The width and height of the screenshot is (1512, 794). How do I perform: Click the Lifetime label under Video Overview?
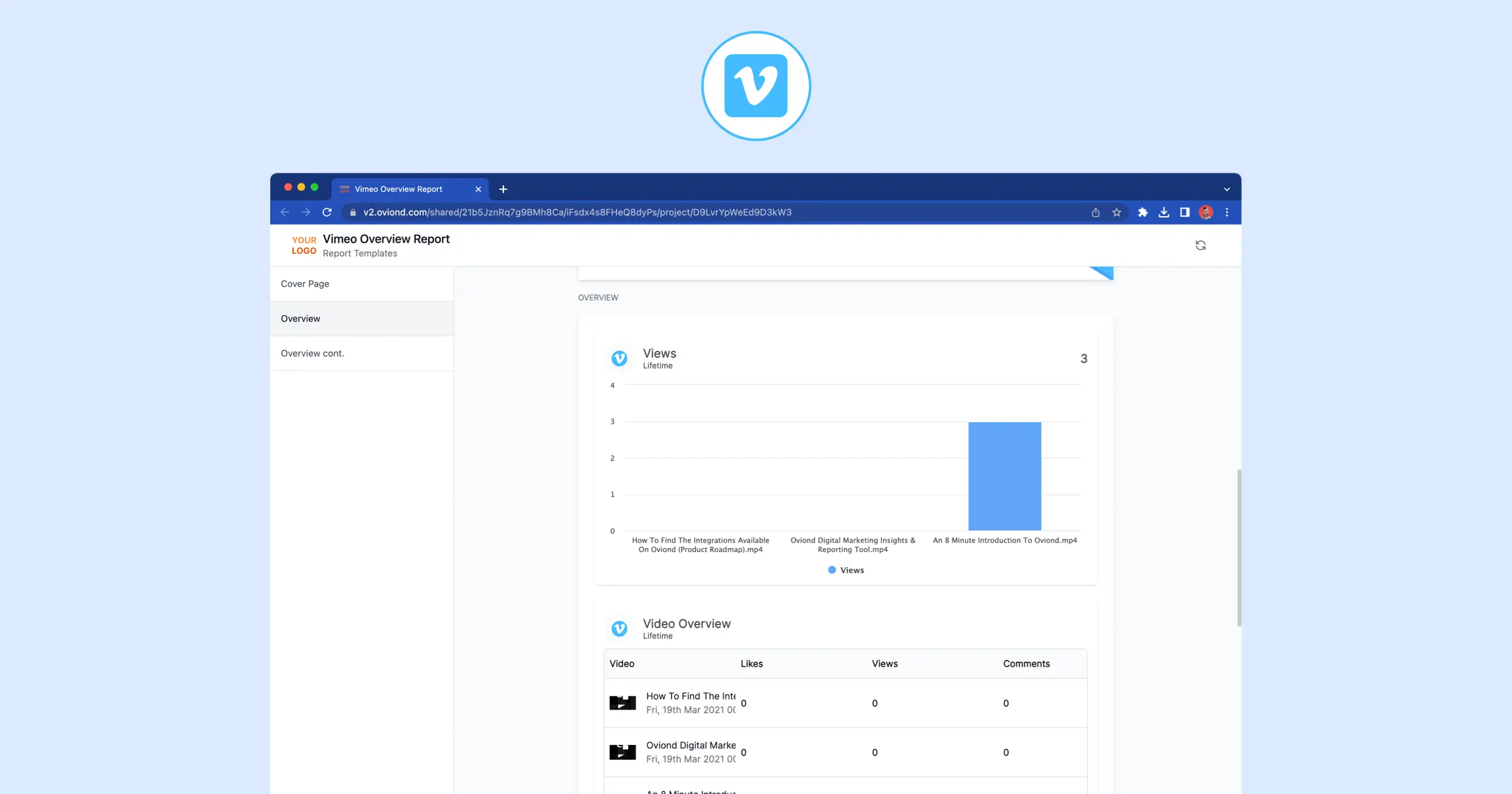point(657,636)
